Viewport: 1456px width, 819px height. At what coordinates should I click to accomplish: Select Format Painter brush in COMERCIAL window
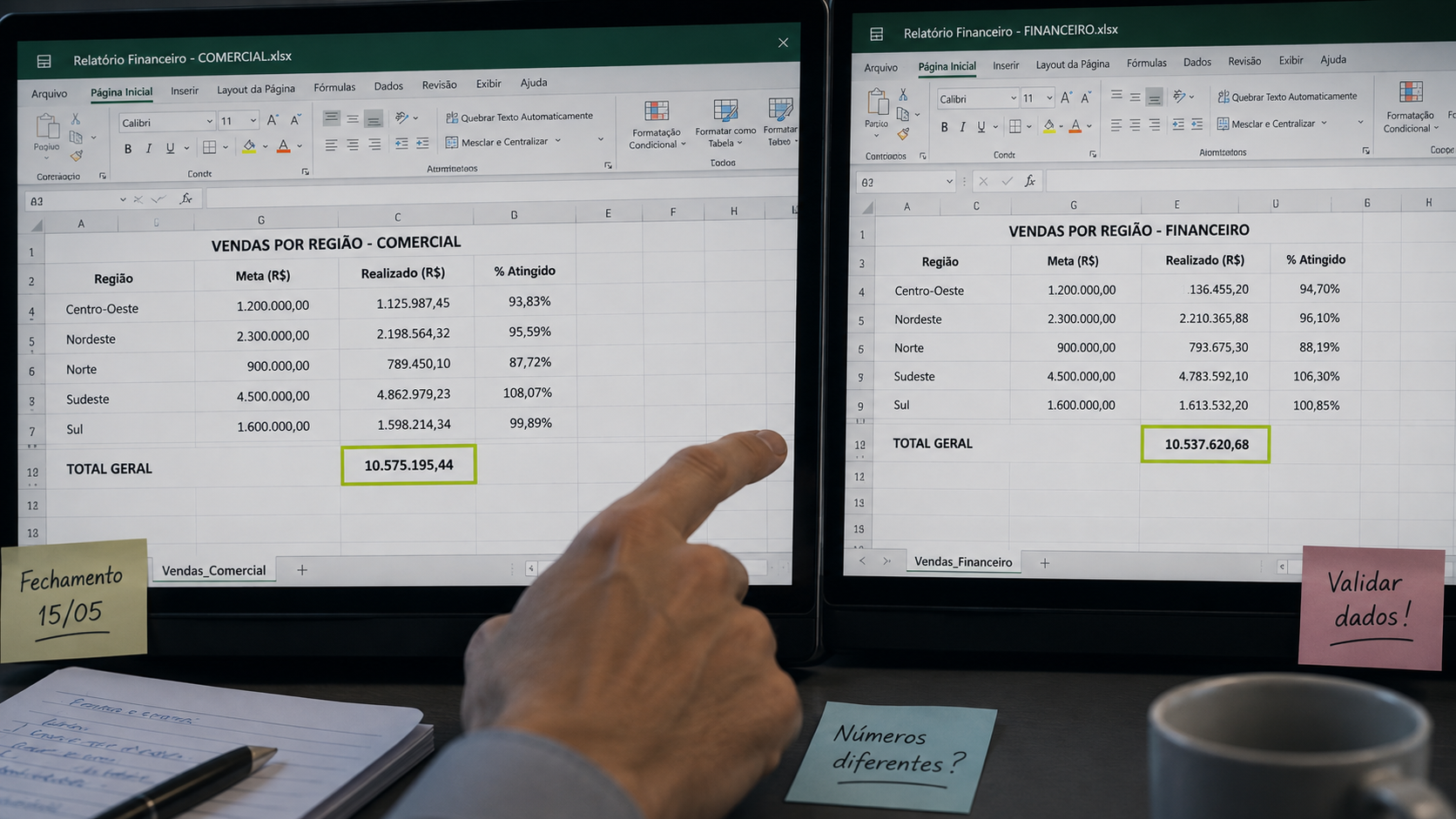pyautogui.click(x=77, y=156)
